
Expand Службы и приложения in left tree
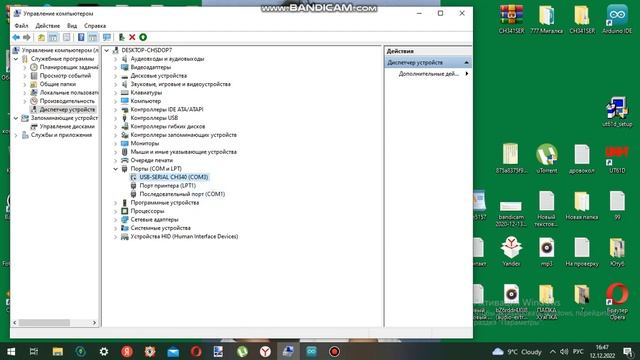16,135
